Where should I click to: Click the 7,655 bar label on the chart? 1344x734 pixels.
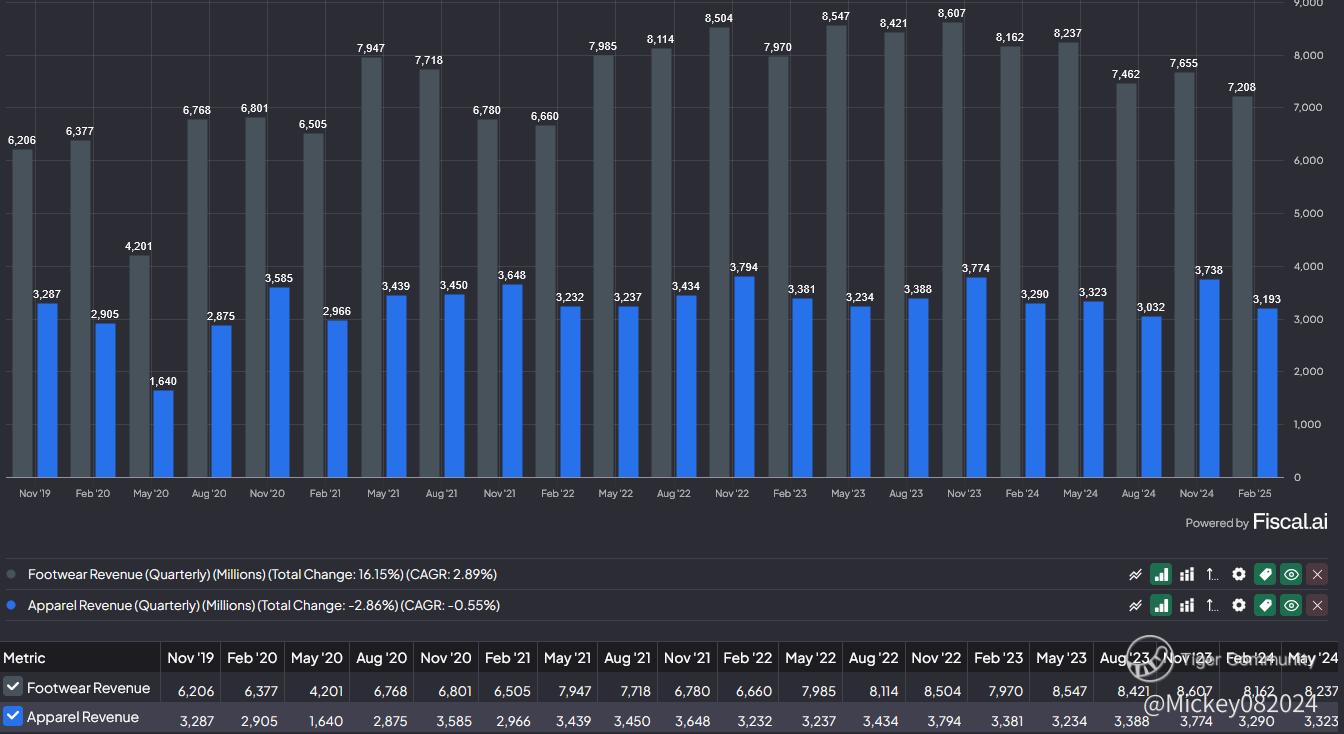(1184, 64)
